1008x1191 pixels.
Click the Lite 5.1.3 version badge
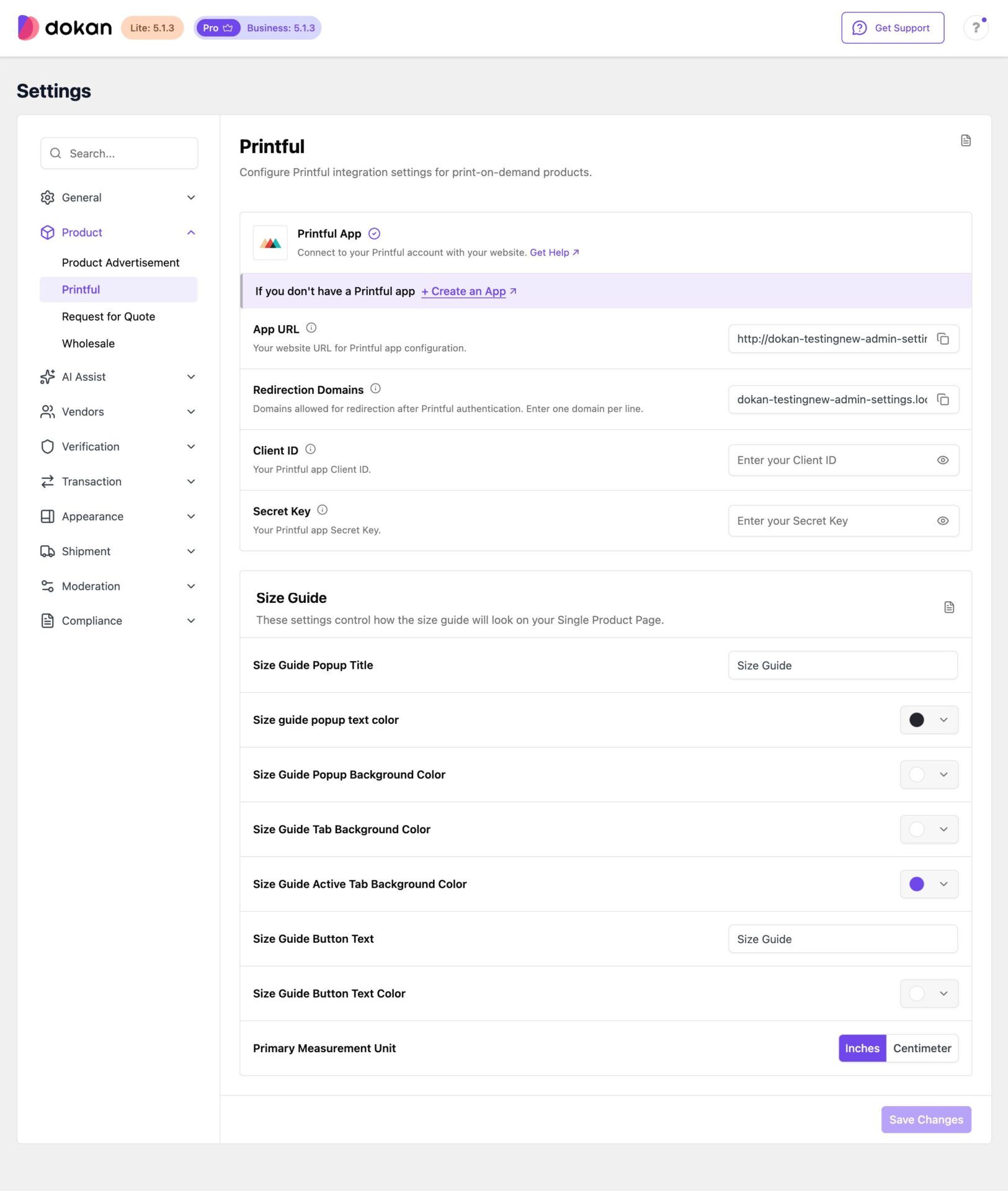[152, 28]
